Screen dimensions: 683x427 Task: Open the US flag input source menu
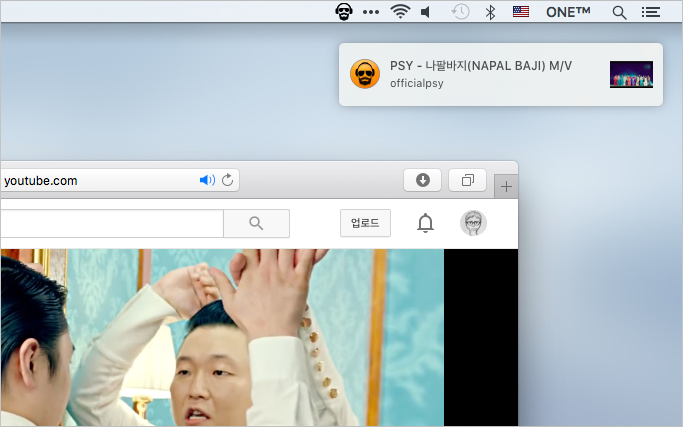(x=521, y=12)
